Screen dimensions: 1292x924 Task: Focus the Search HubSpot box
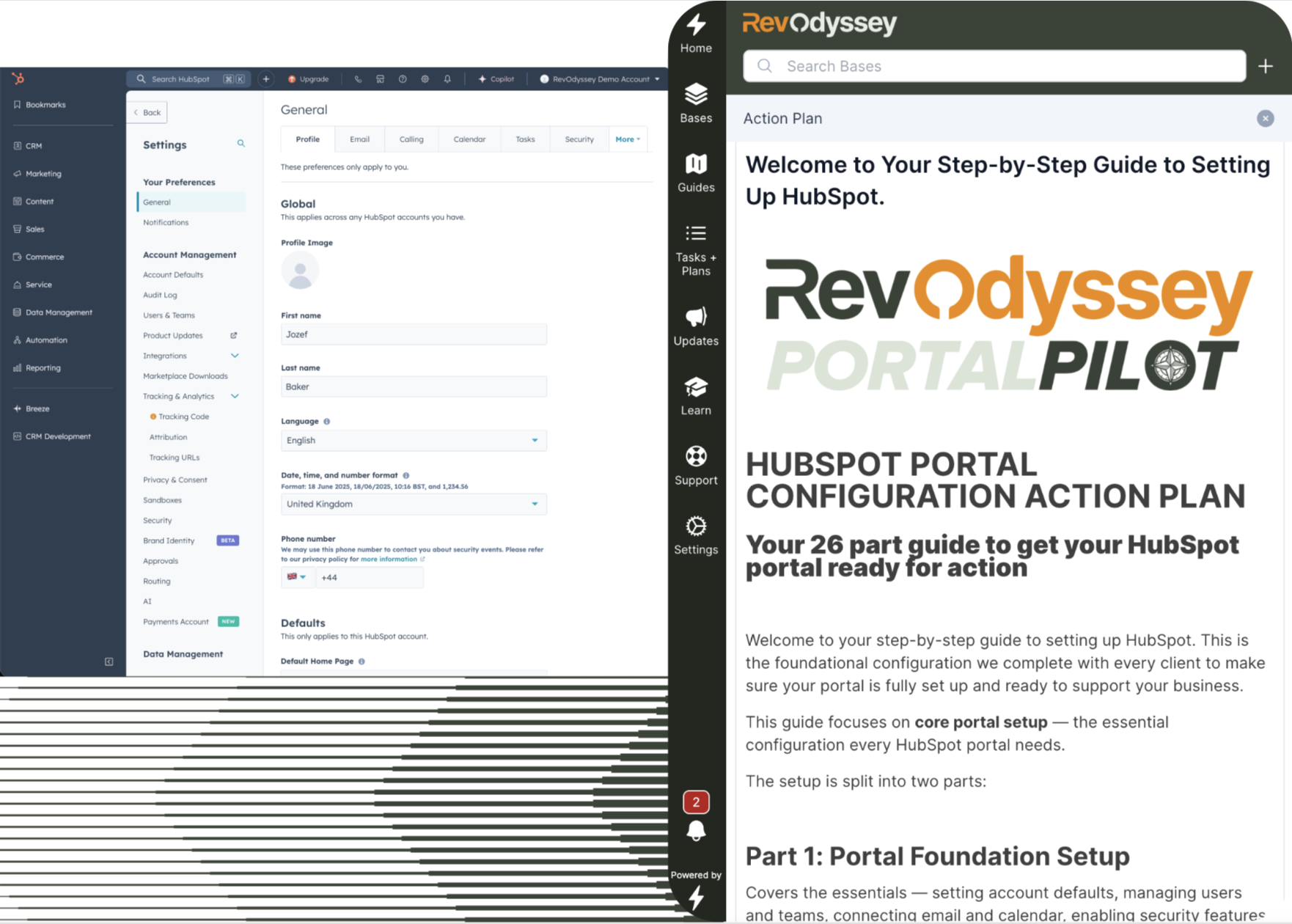pyautogui.click(x=188, y=79)
